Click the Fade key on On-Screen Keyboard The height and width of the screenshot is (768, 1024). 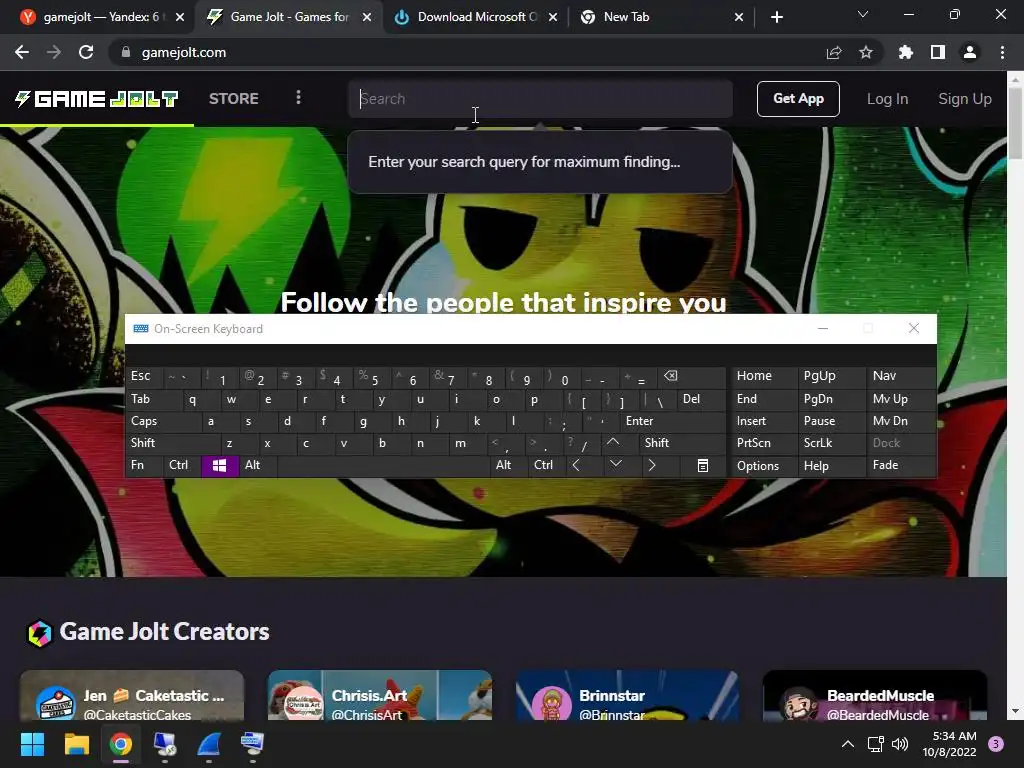(x=900, y=465)
